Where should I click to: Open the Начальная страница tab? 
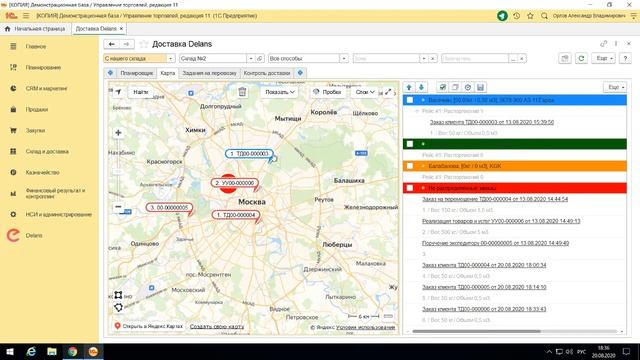coord(35,29)
